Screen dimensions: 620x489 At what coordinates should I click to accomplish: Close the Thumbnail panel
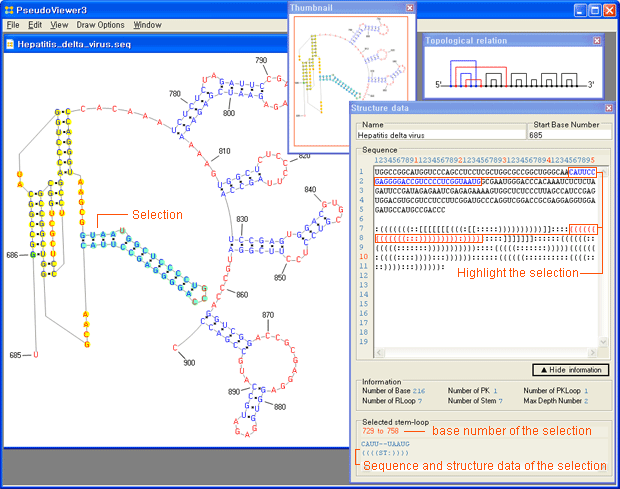pyautogui.click(x=409, y=7)
